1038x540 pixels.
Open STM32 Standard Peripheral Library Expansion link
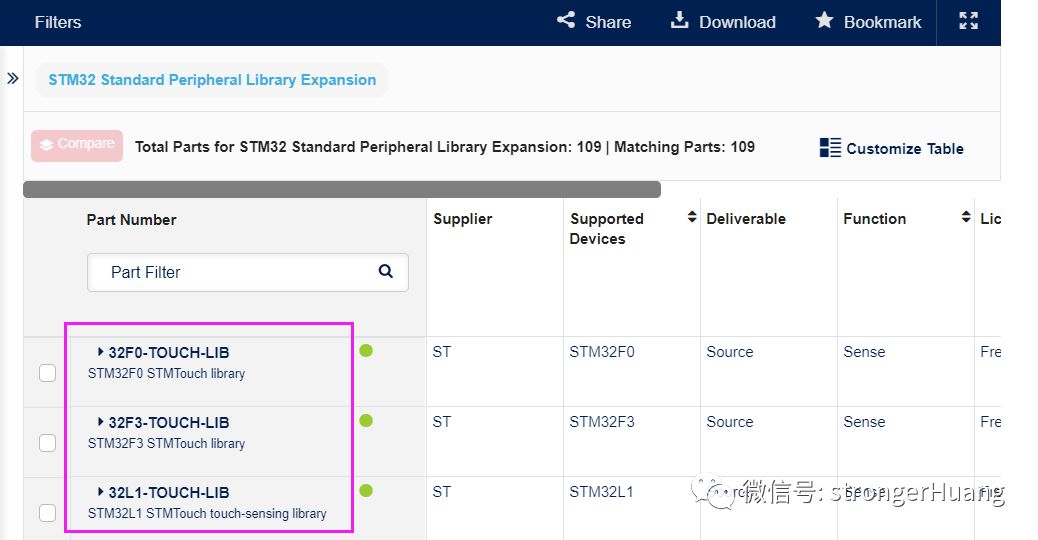[x=212, y=80]
